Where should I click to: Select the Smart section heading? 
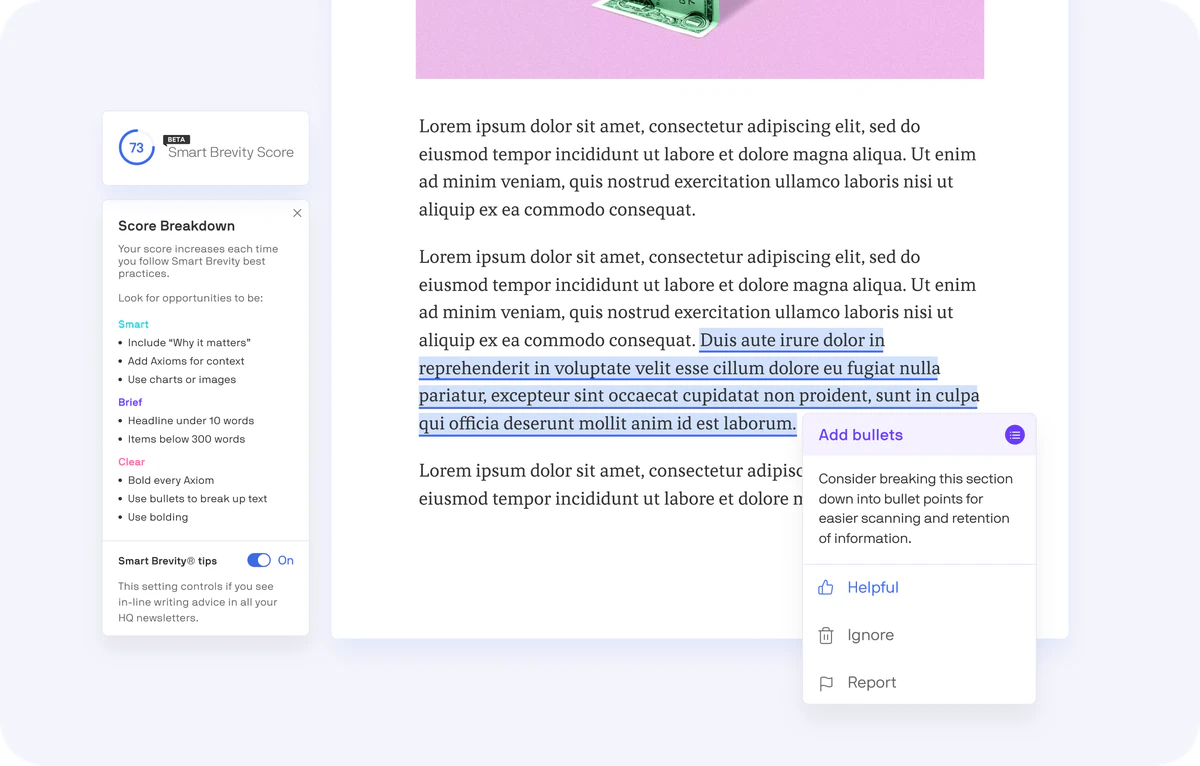click(x=133, y=324)
